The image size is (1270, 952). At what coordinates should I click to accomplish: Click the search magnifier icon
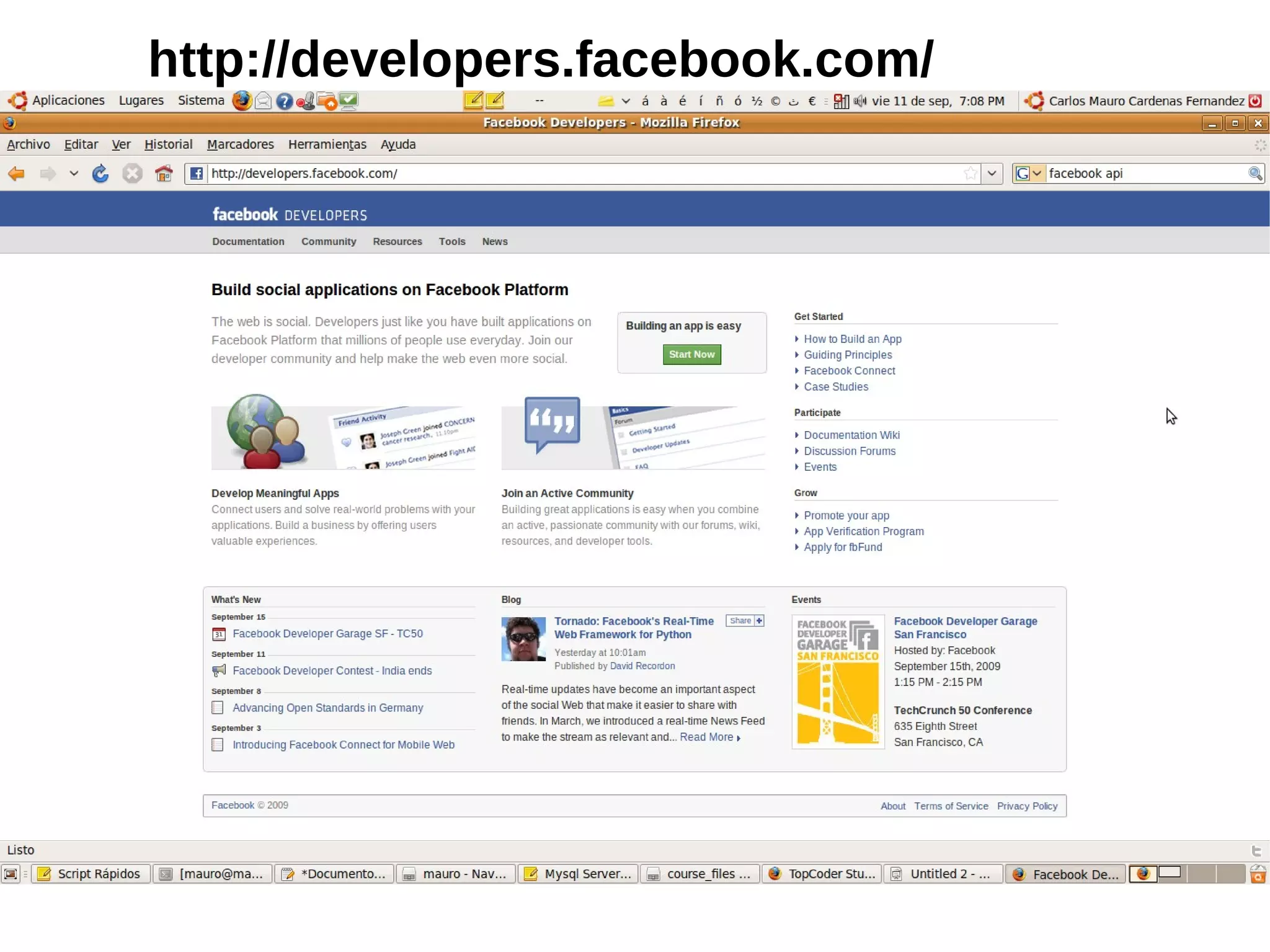point(1254,174)
